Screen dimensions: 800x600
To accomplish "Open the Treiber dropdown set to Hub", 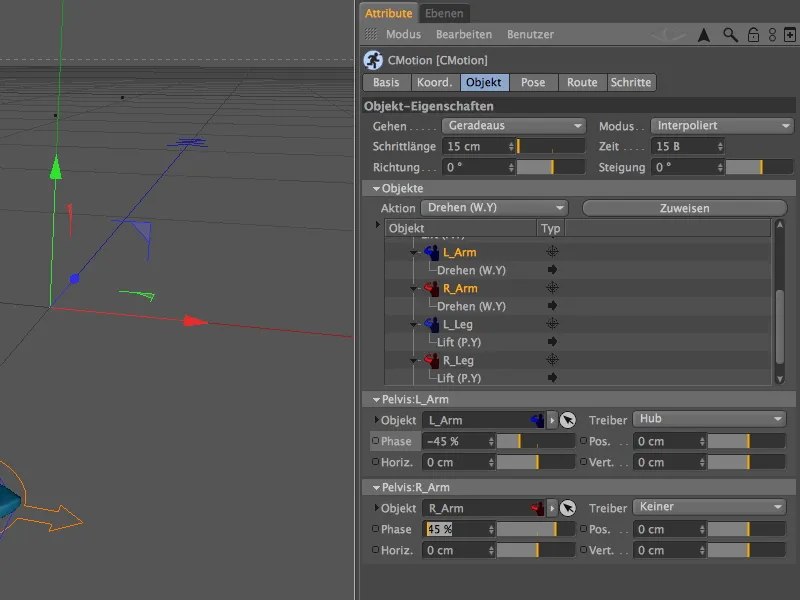I will pyautogui.click(x=709, y=419).
